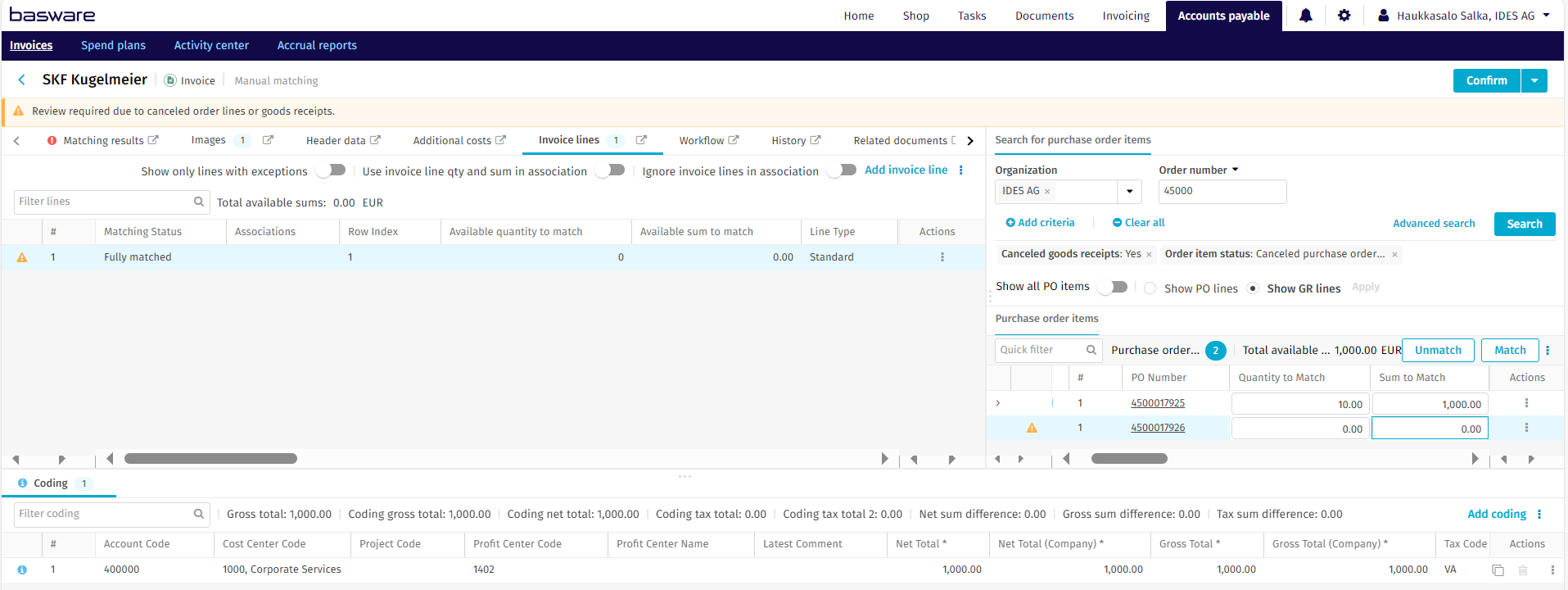This screenshot has height=590, width=1568.
Task: Click the Add coding link
Action: click(x=1497, y=514)
